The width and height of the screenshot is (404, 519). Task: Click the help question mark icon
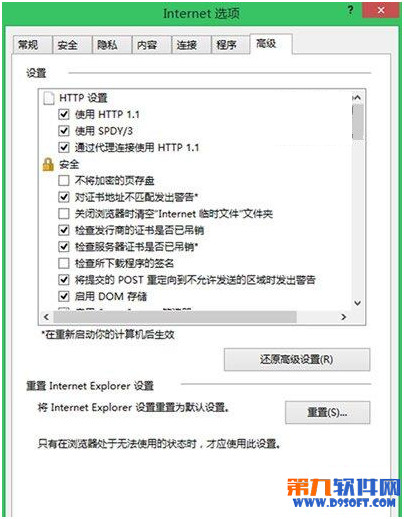click(x=350, y=10)
